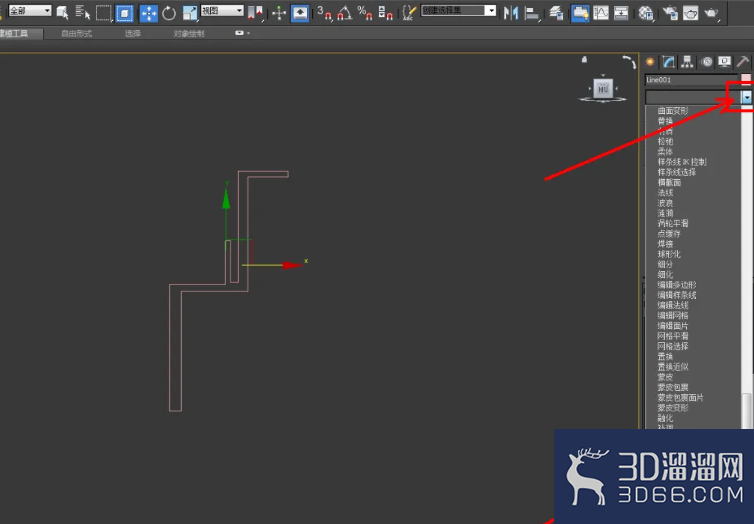The image size is (754, 524).
Task: Toggle Spinner Snap
Action: (x=386, y=13)
